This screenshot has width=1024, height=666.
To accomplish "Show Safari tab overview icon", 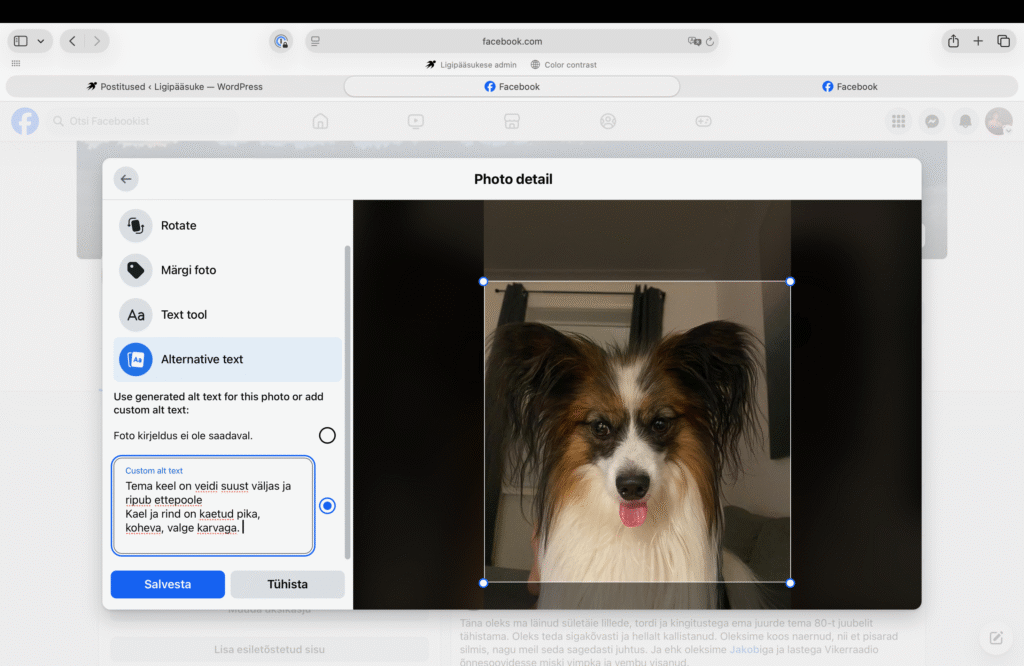I will tap(1003, 41).
